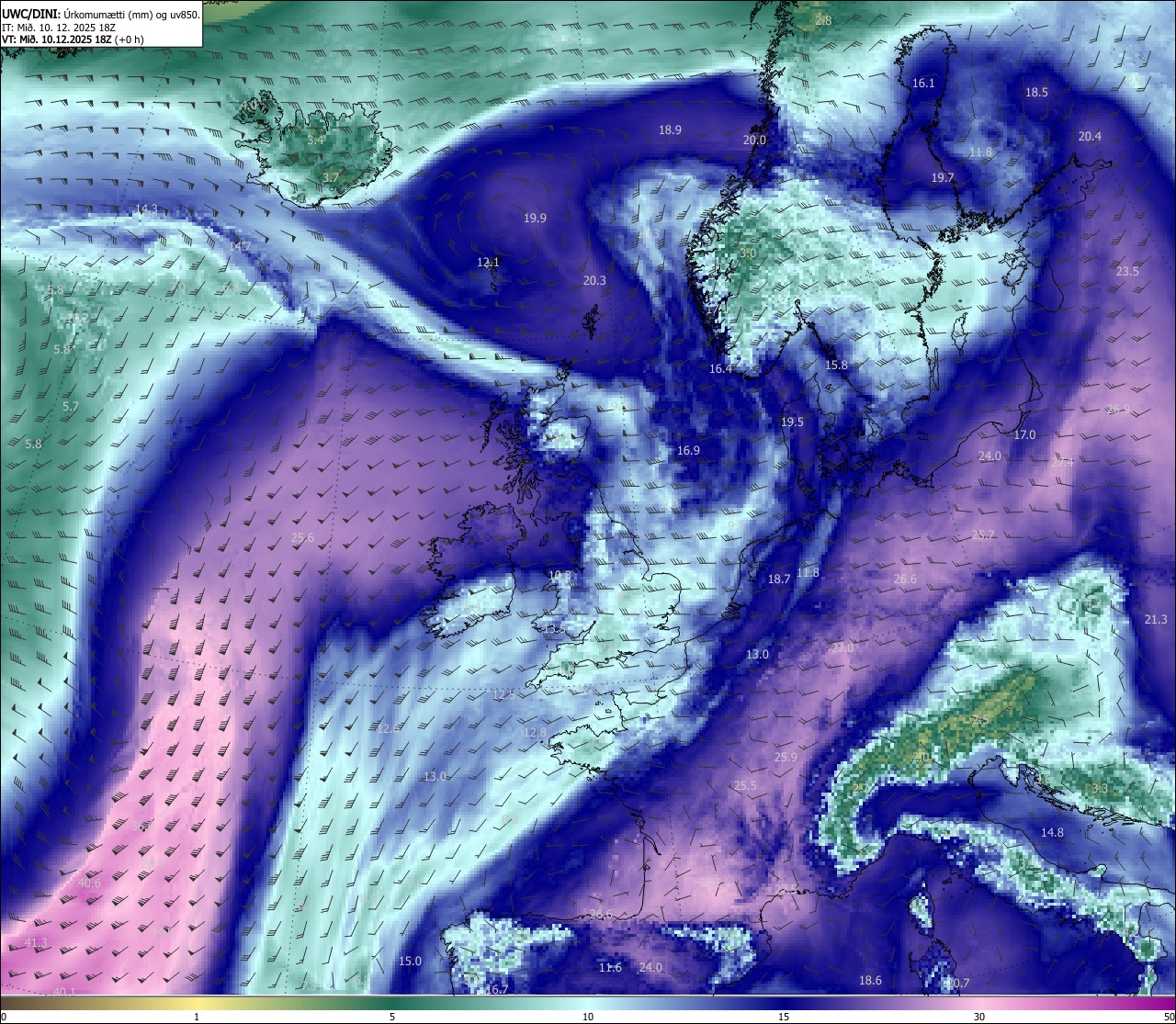Click the map value "3.3"
1176x1024 pixels.
pos(1099,789)
